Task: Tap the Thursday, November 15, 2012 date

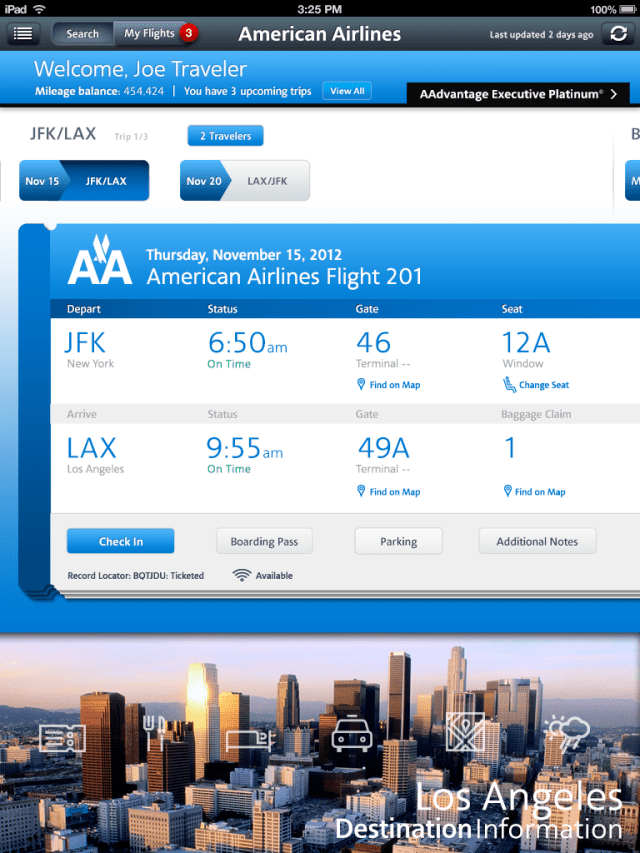Action: 244,255
